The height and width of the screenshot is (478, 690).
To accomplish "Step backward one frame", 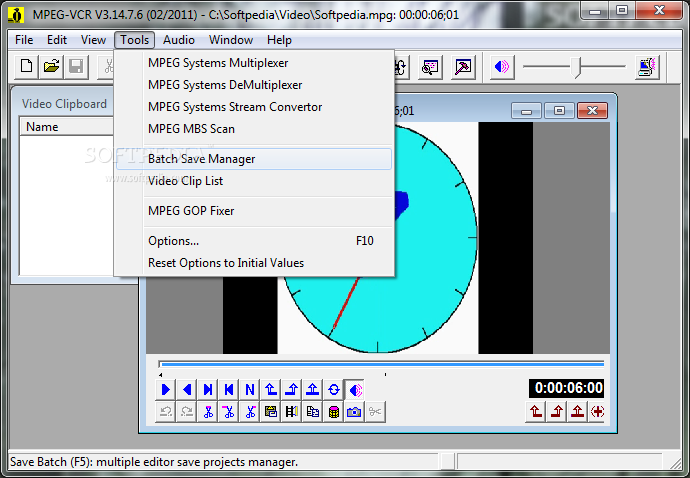I will pos(229,390).
